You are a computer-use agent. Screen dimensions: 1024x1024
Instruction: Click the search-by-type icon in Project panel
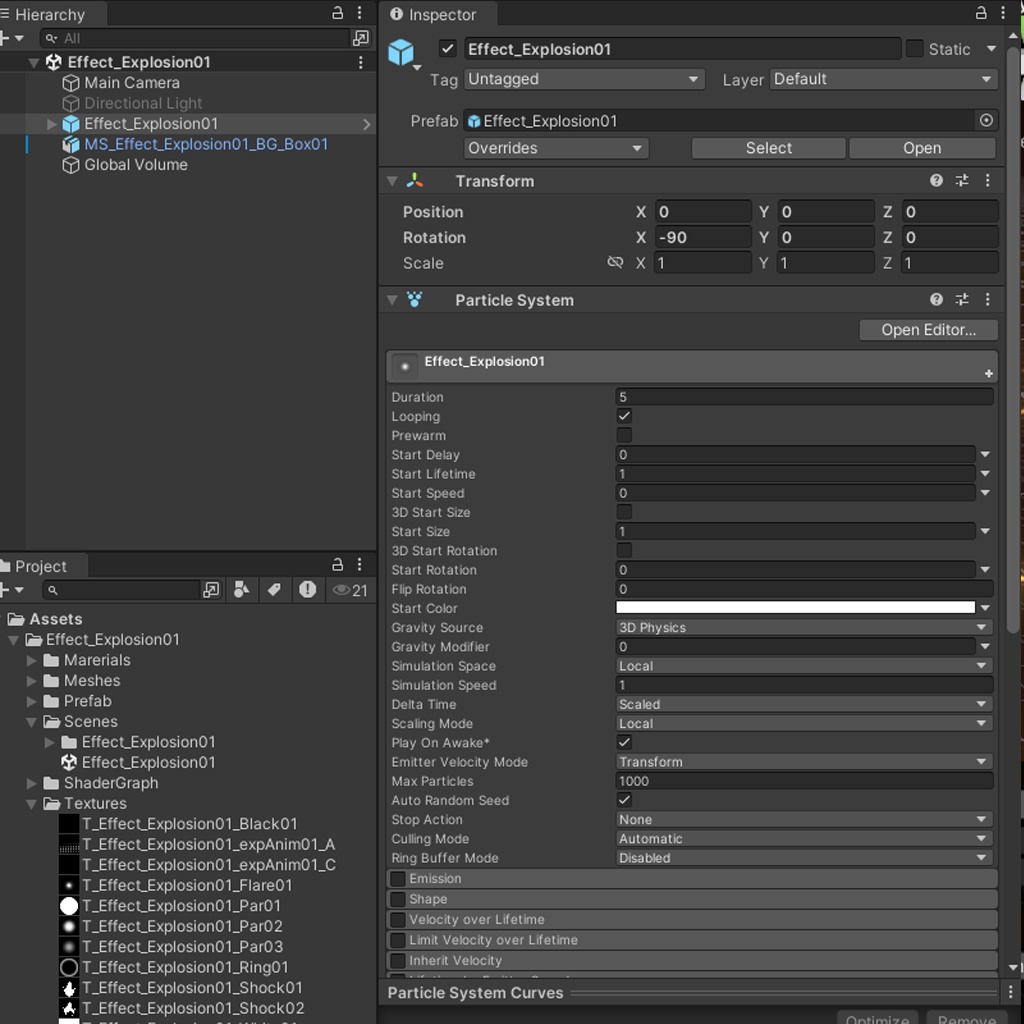pyautogui.click(x=243, y=590)
